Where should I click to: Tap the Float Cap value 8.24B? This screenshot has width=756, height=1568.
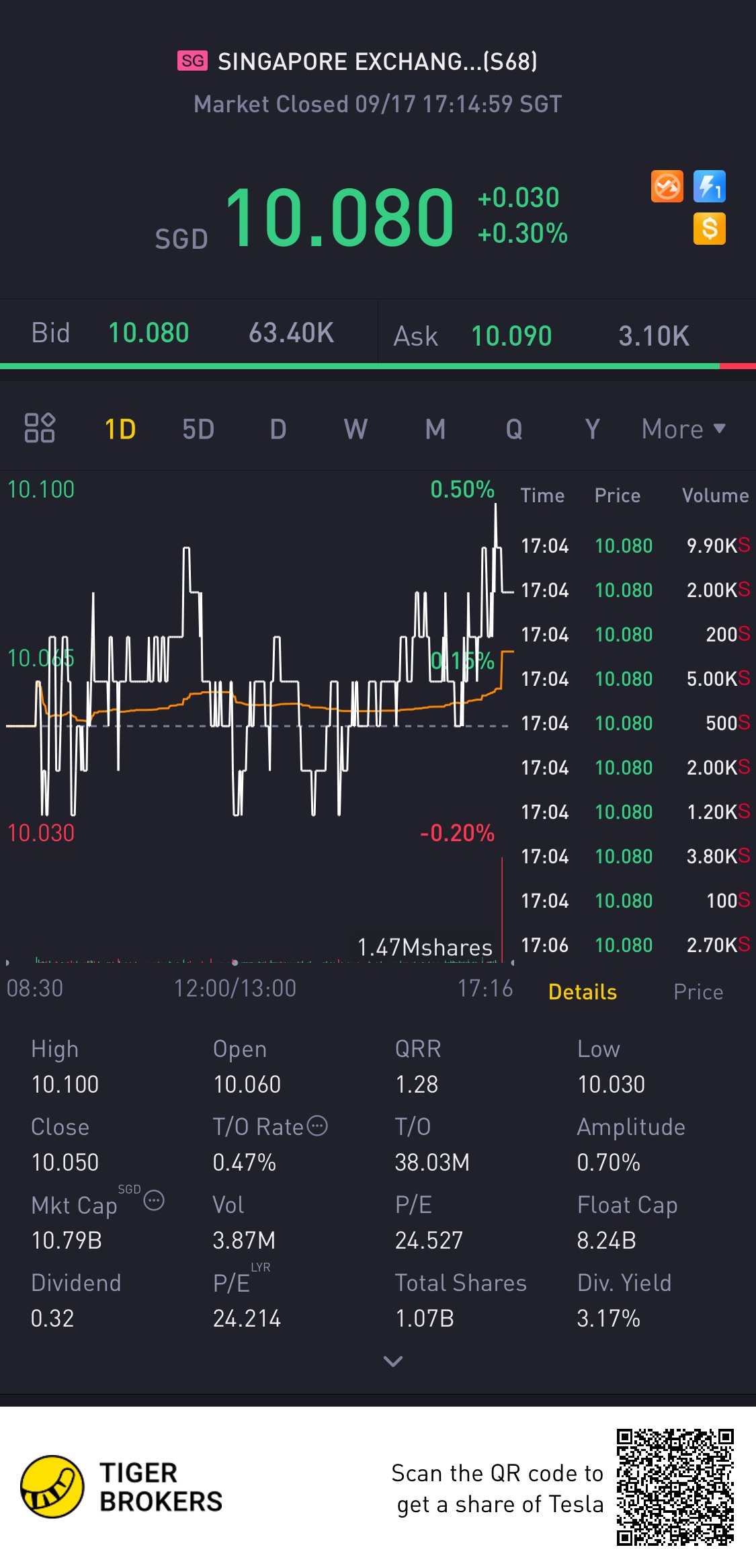tap(606, 1241)
